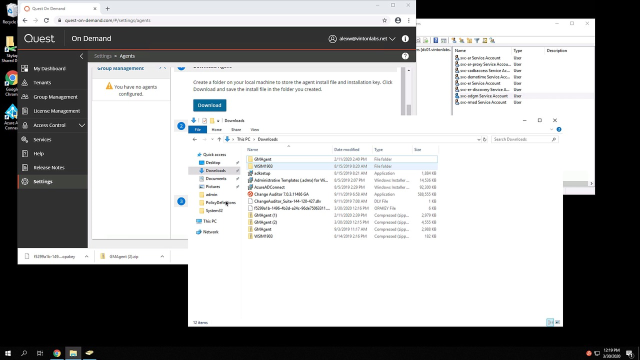Image resolution: width=640 pixels, height=360 pixels.
Task: Switch to details view icon in Explorer status bar
Action: (x=550, y=322)
